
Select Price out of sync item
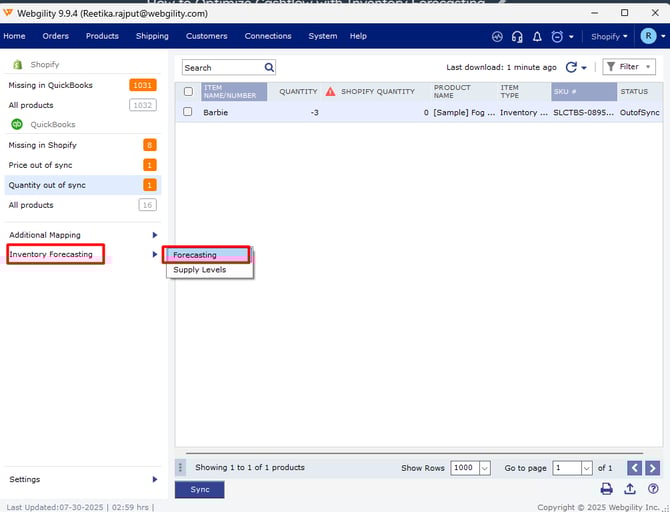coord(40,165)
